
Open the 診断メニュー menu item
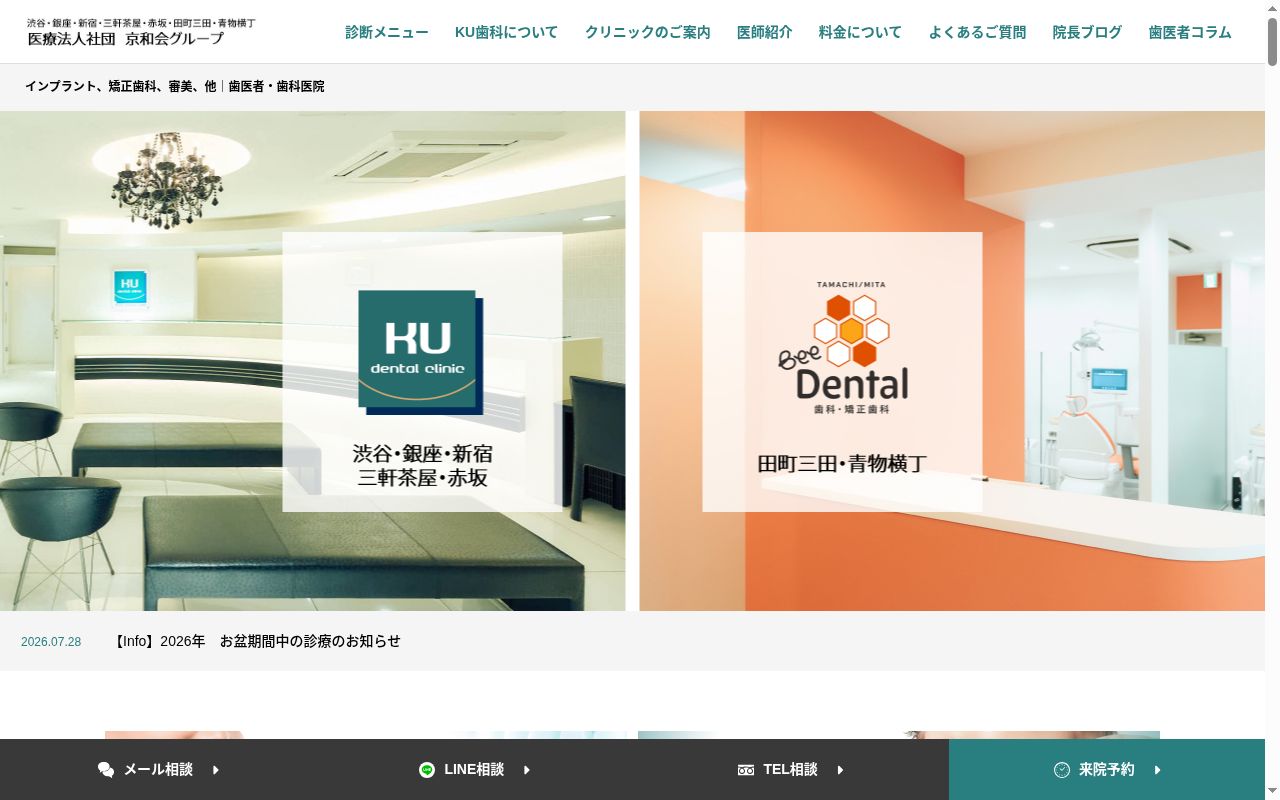(387, 32)
